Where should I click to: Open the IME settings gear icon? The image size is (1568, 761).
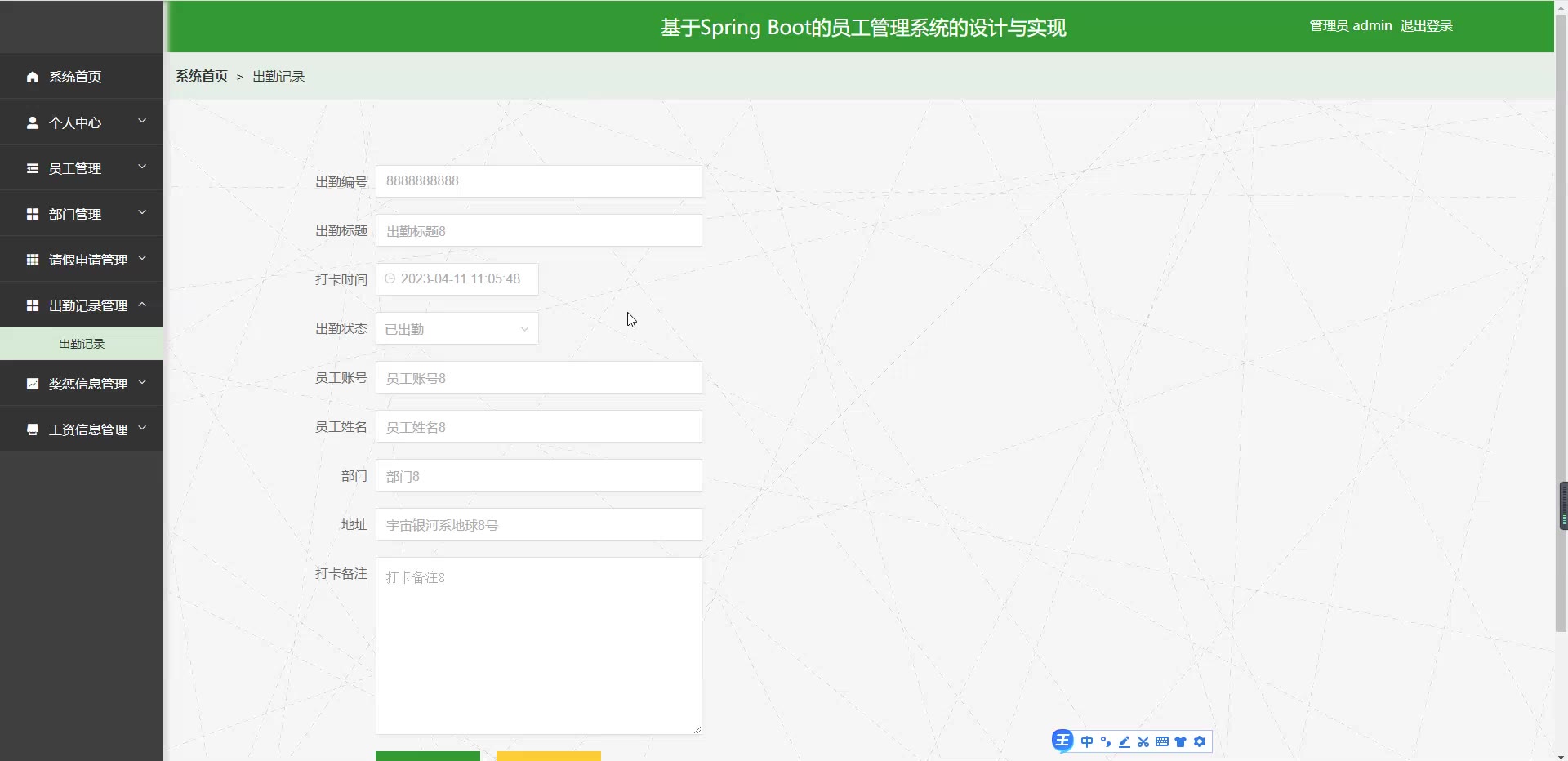point(1200,741)
